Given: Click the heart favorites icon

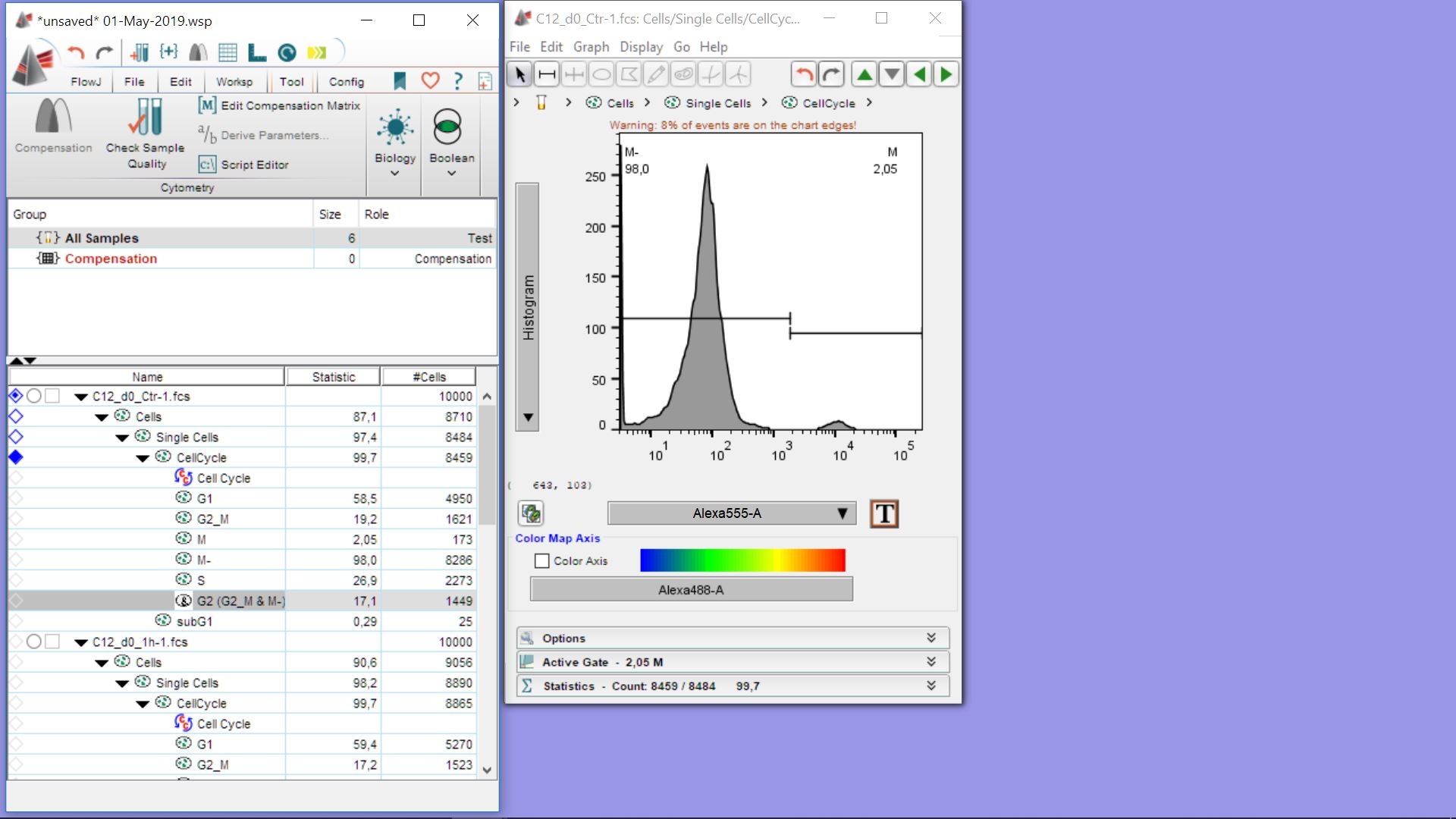Looking at the screenshot, I should click(430, 80).
